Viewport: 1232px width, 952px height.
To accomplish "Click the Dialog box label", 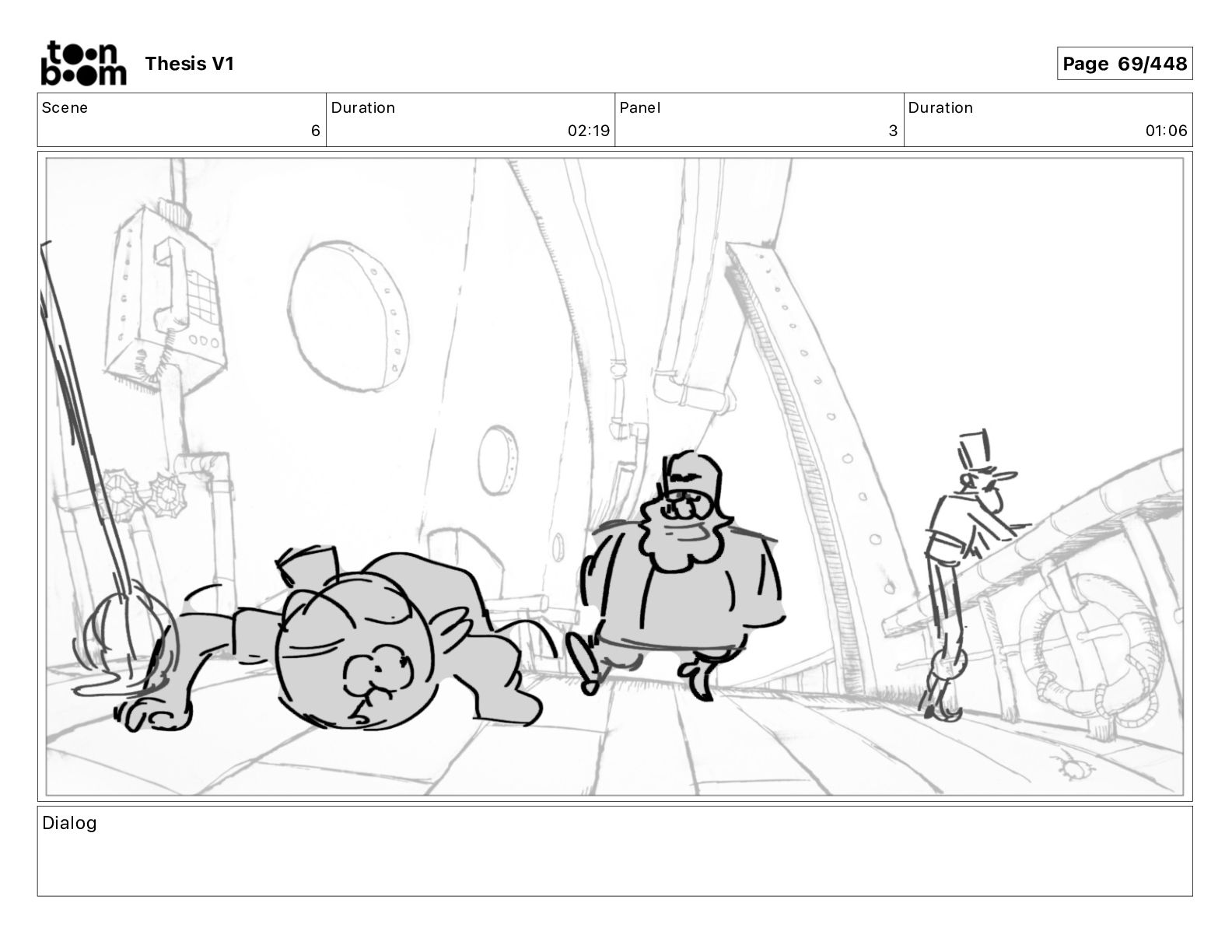I will click(69, 823).
